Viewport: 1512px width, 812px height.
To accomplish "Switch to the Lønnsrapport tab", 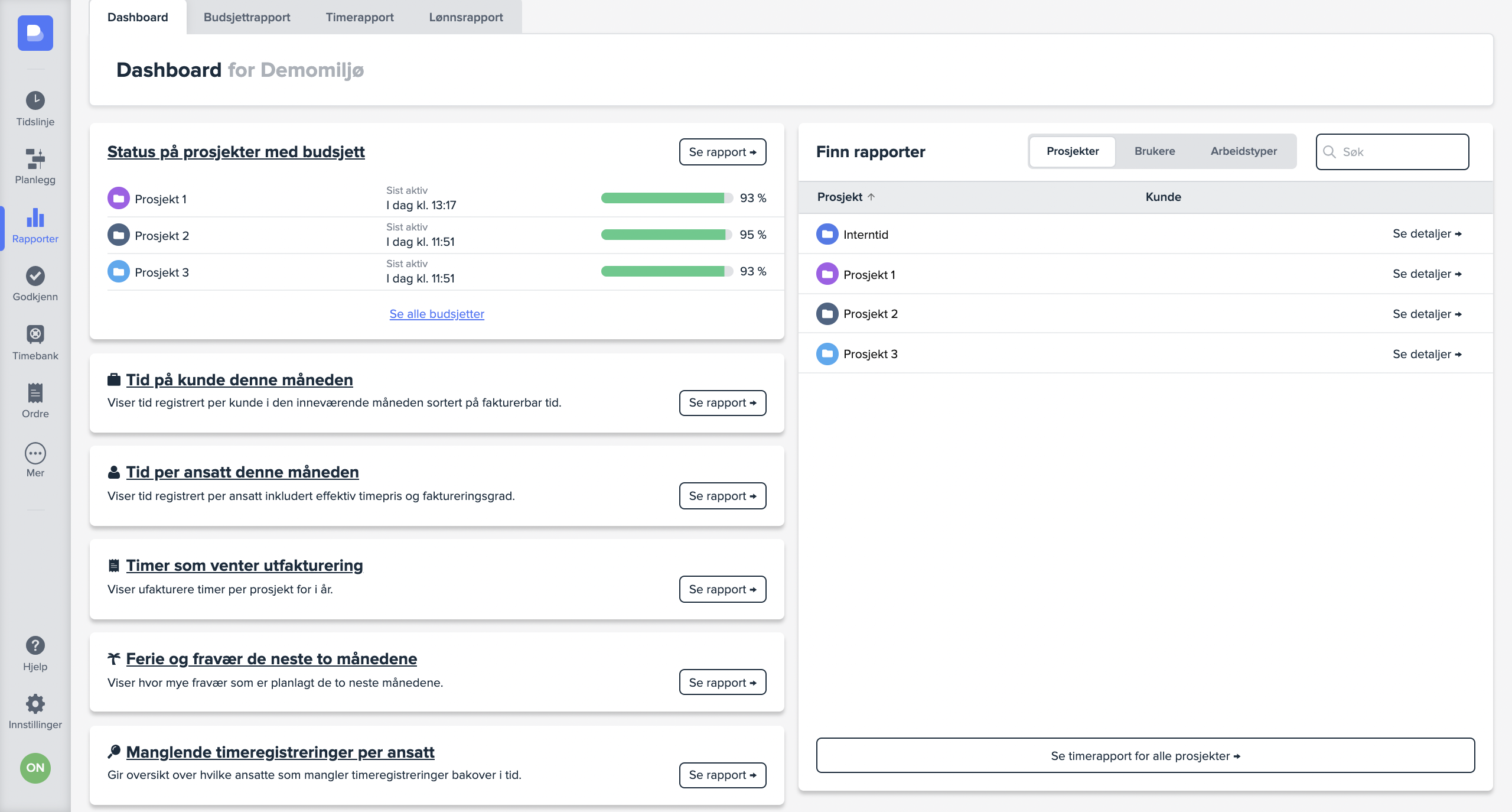I will click(x=465, y=17).
